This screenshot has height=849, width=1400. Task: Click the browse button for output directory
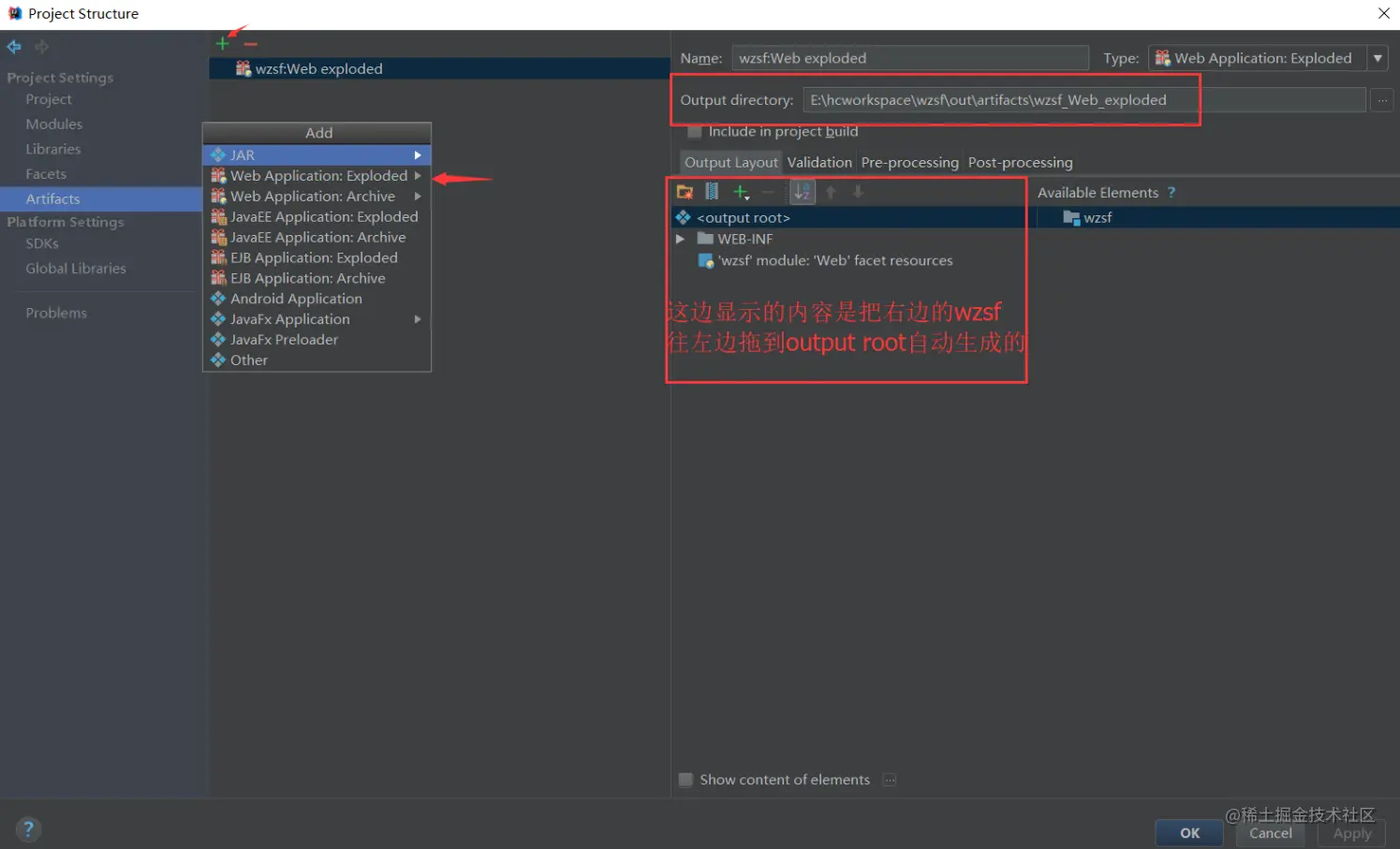(x=1382, y=100)
